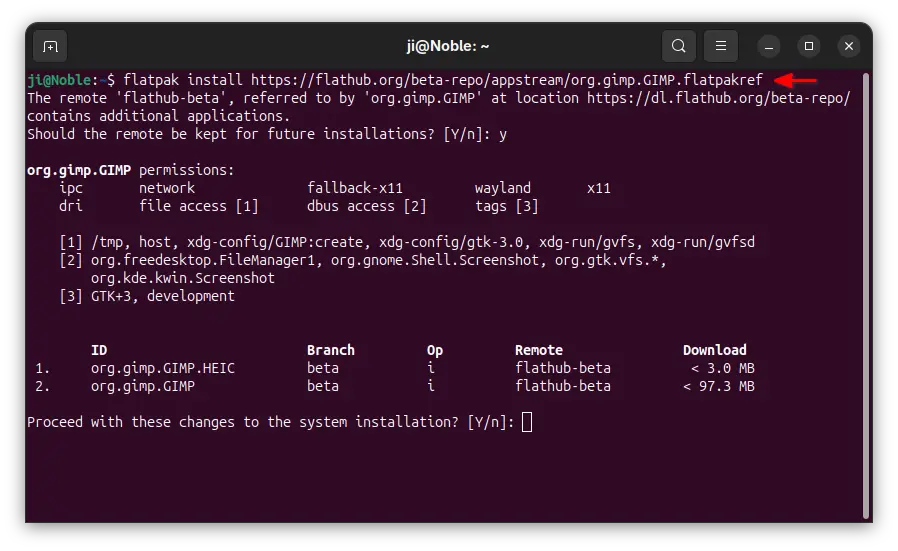898x551 pixels.
Task: Open the hamburger main menu
Action: point(720,46)
